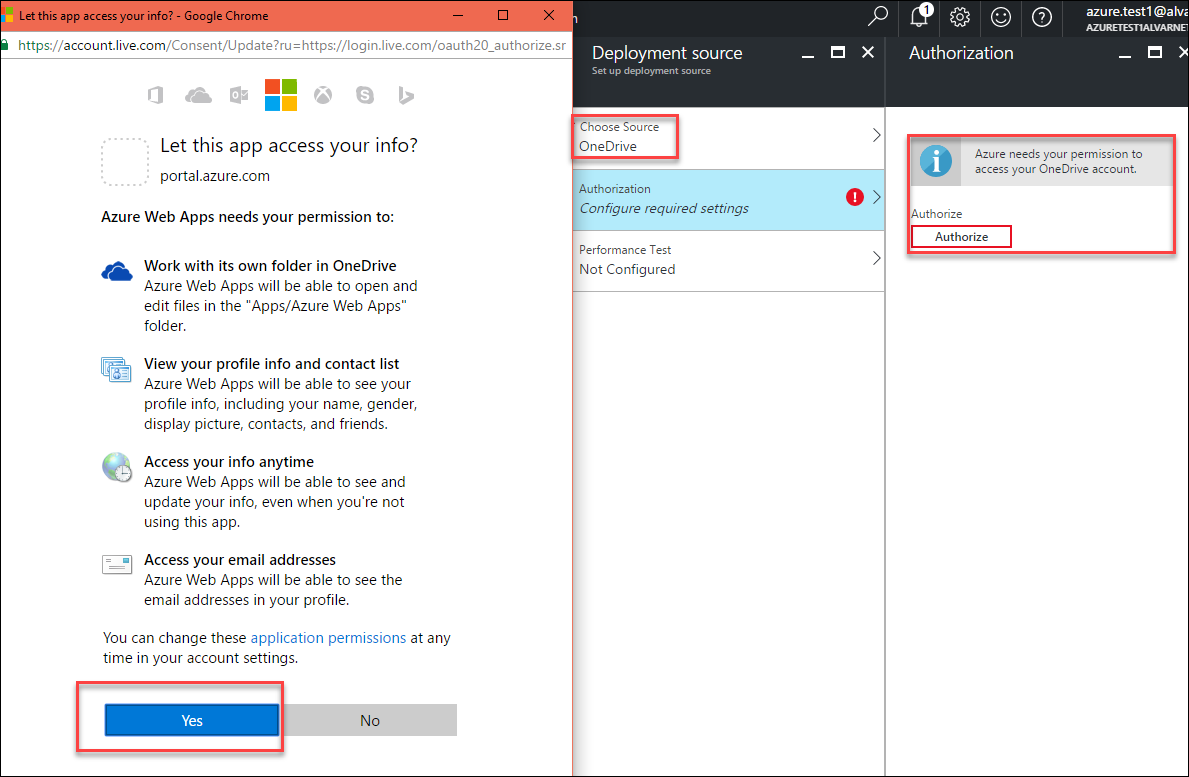
Task: Expand the Authorization row chevron
Action: pyautogui.click(x=877, y=197)
